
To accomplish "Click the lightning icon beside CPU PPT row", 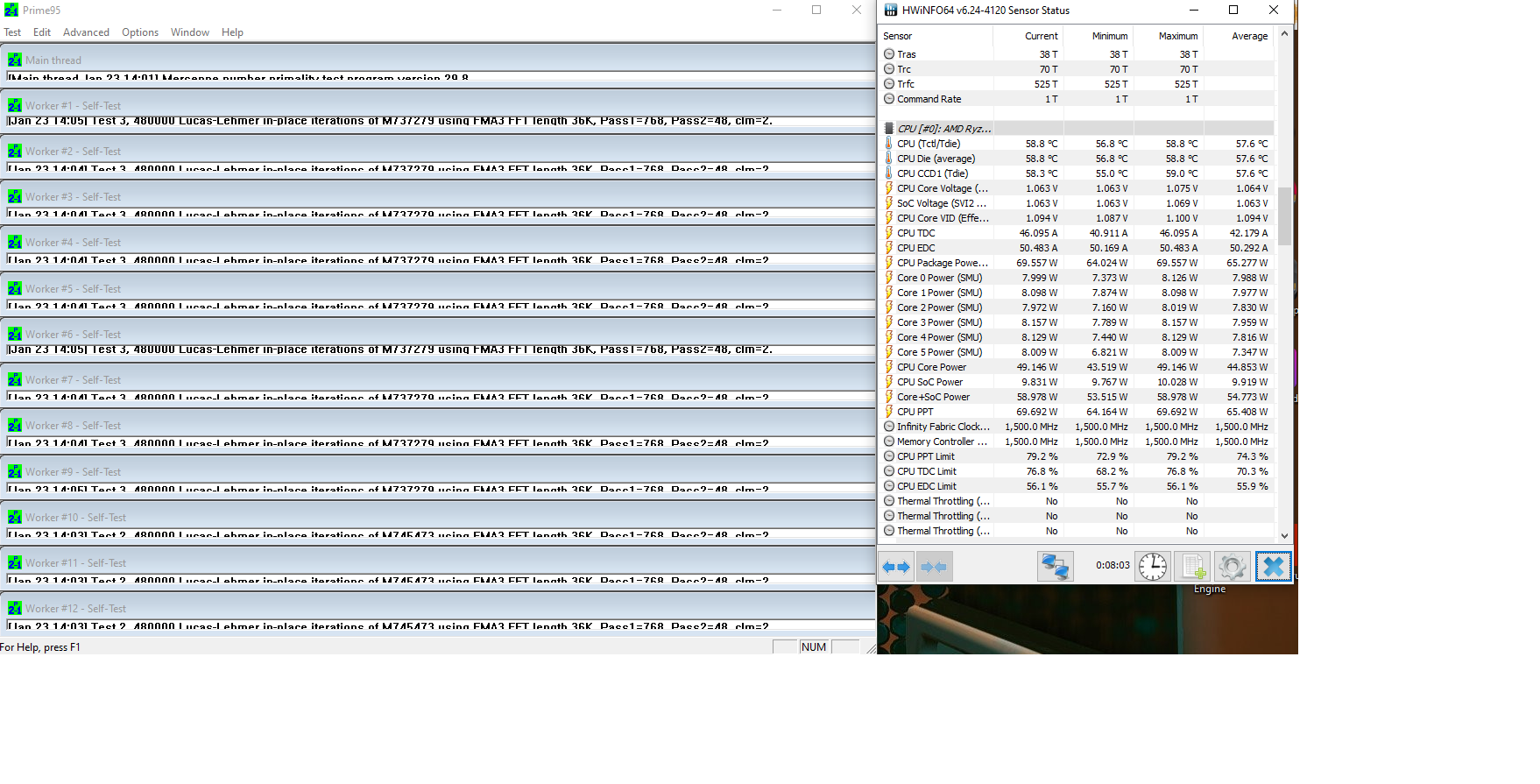I will (x=889, y=412).
